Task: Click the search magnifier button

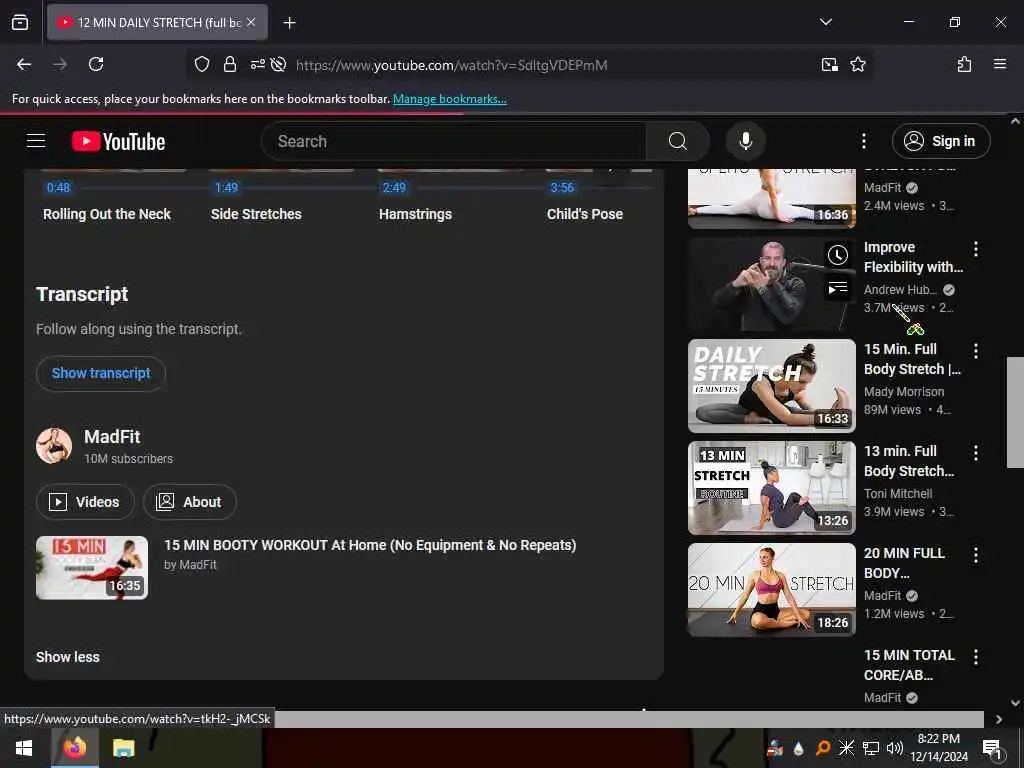Action: 678,141
